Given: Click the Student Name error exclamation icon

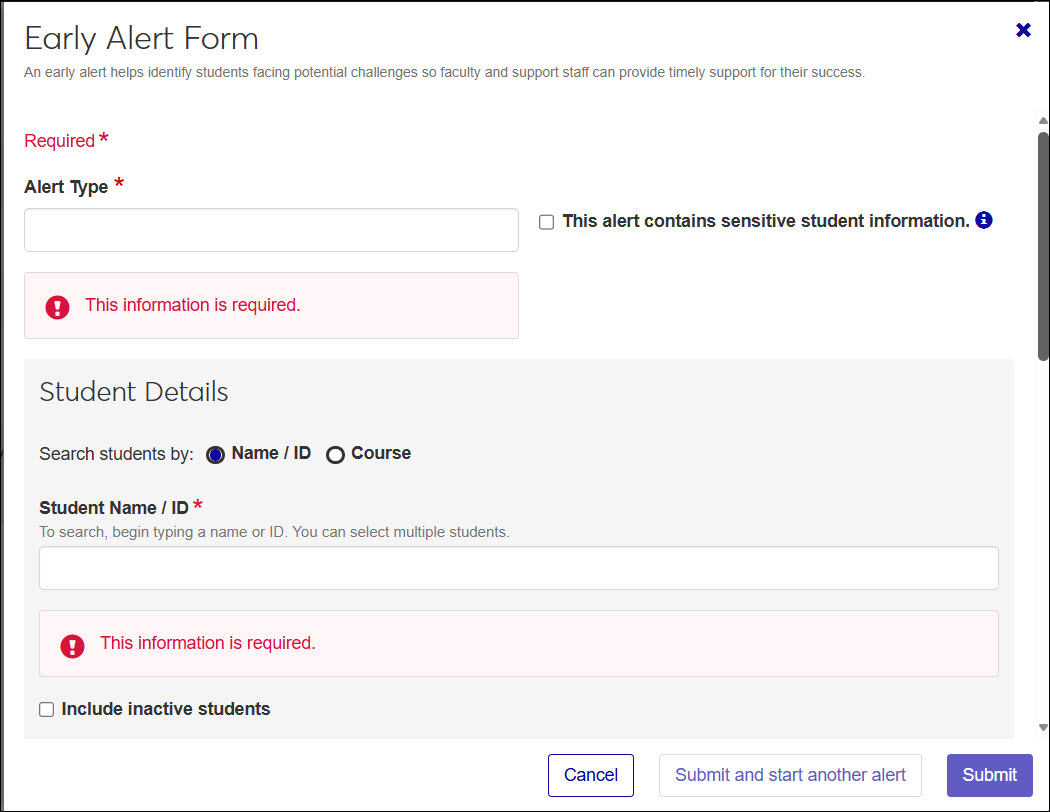Looking at the screenshot, I should tap(72, 646).
